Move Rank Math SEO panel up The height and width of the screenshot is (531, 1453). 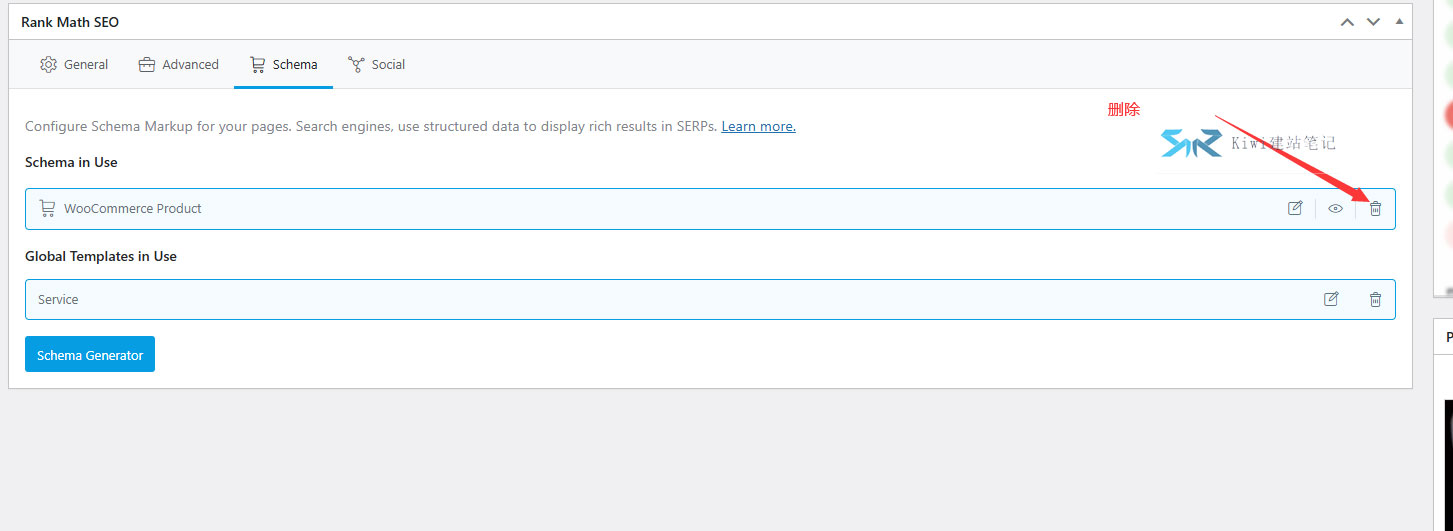[x=1347, y=22]
